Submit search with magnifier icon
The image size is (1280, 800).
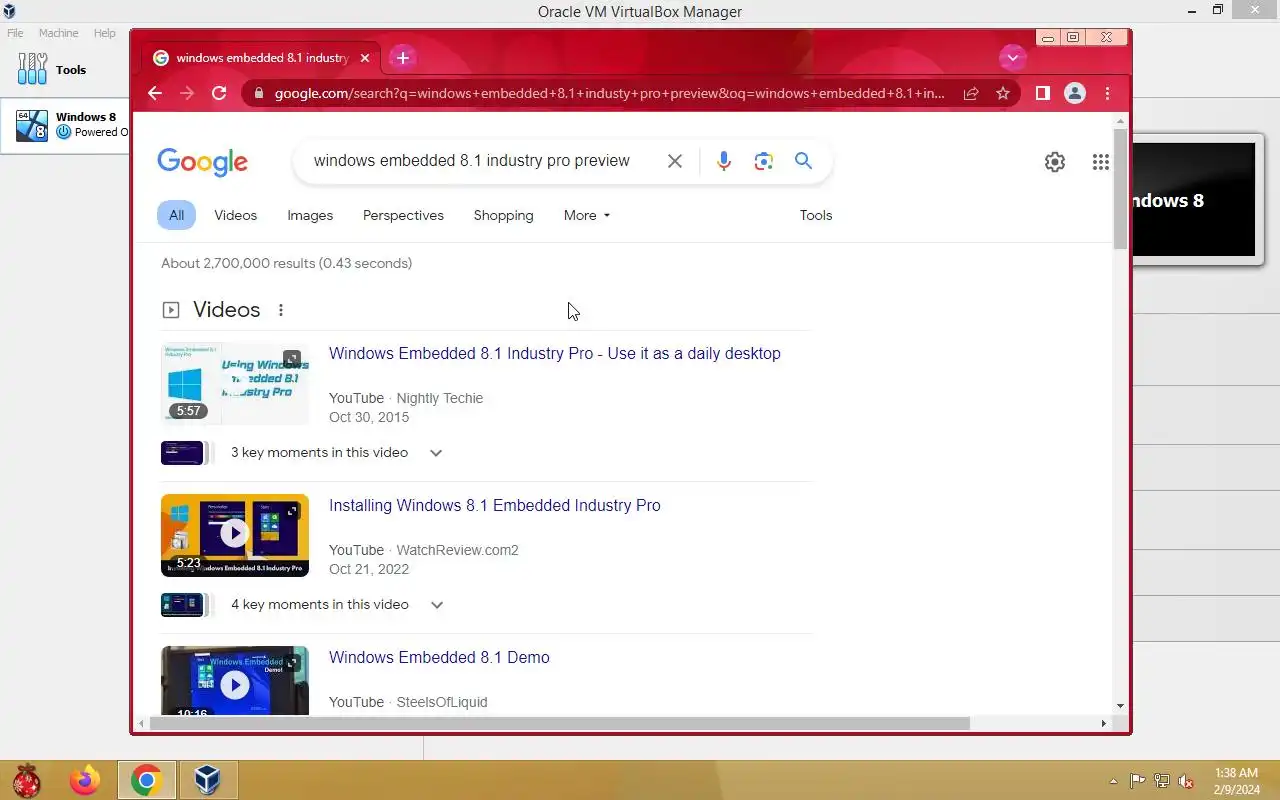(x=803, y=161)
